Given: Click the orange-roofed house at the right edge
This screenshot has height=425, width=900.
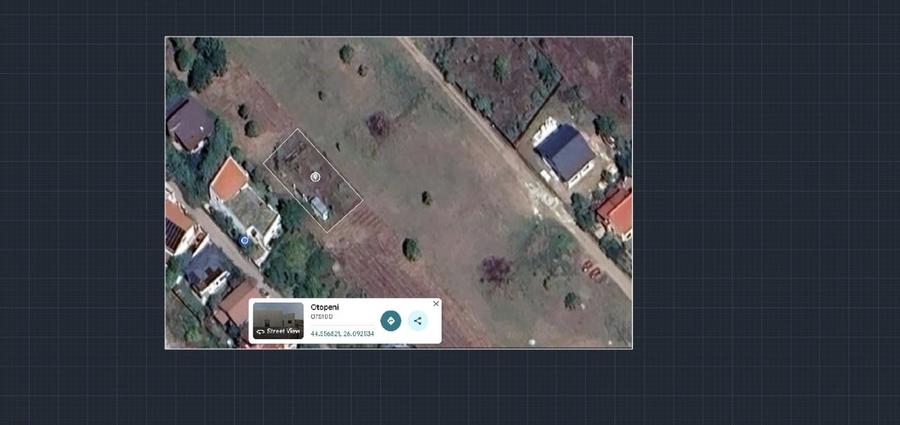Looking at the screenshot, I should [618, 211].
